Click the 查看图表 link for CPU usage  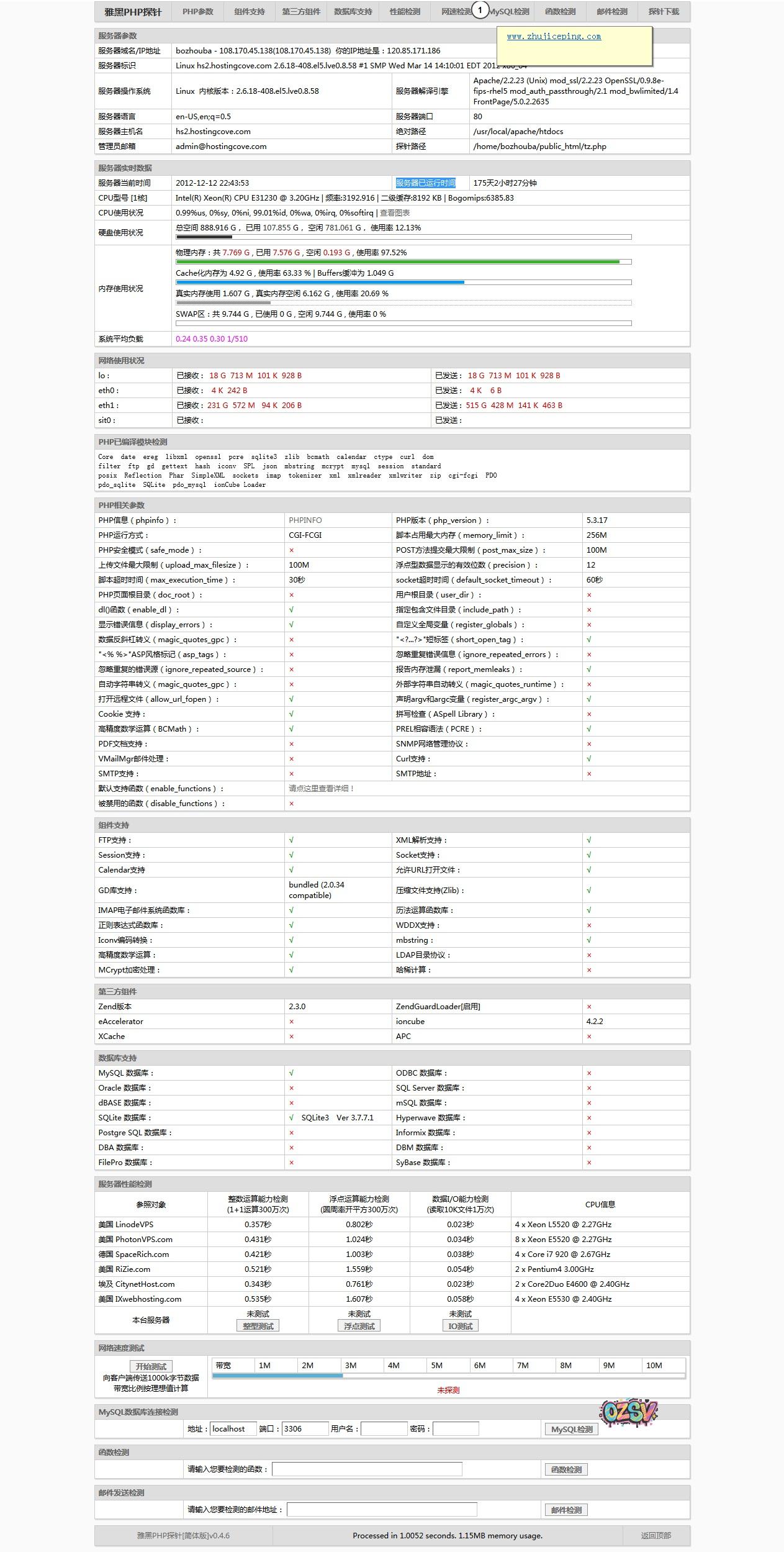click(x=394, y=213)
